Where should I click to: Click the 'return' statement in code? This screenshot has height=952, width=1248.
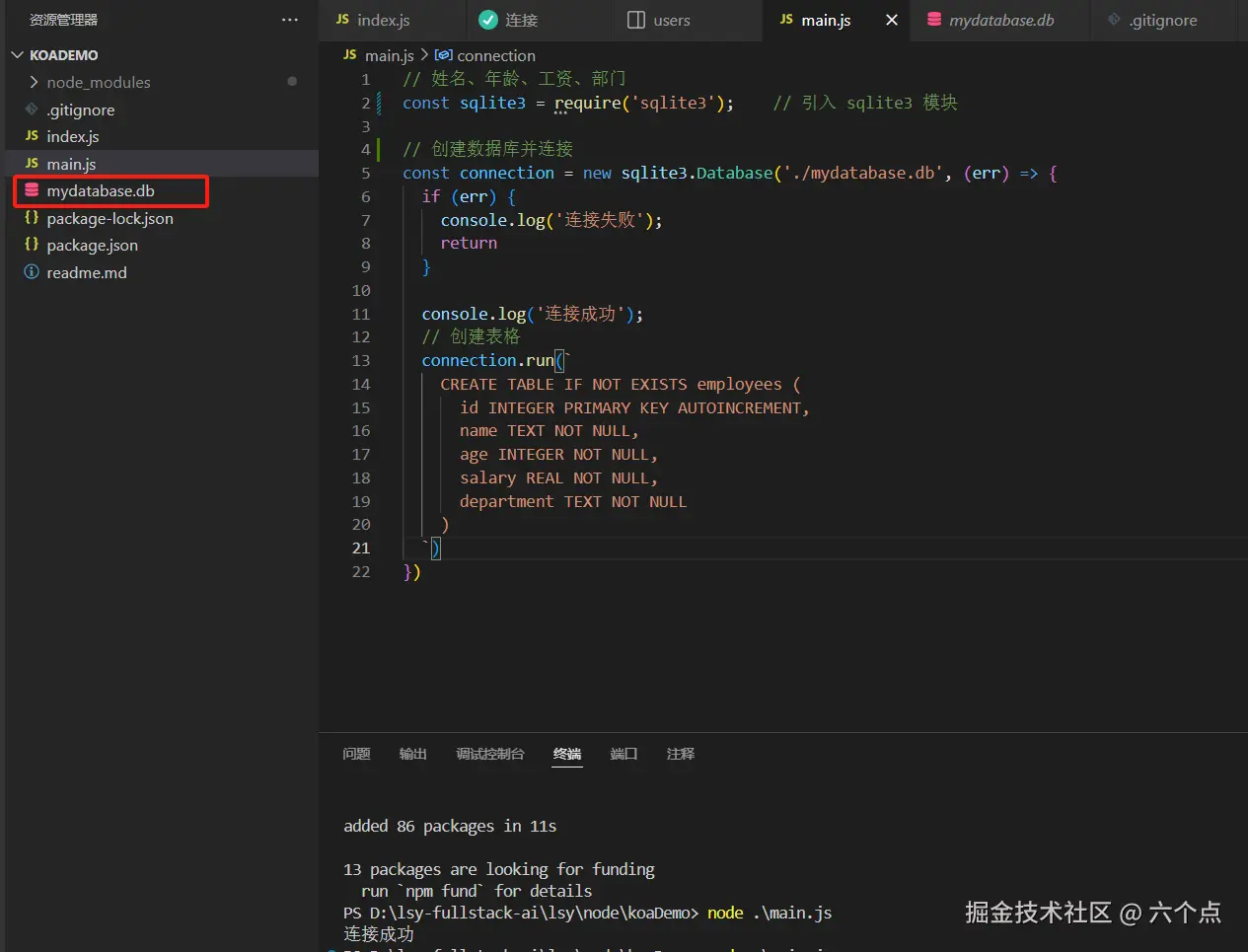(x=469, y=244)
